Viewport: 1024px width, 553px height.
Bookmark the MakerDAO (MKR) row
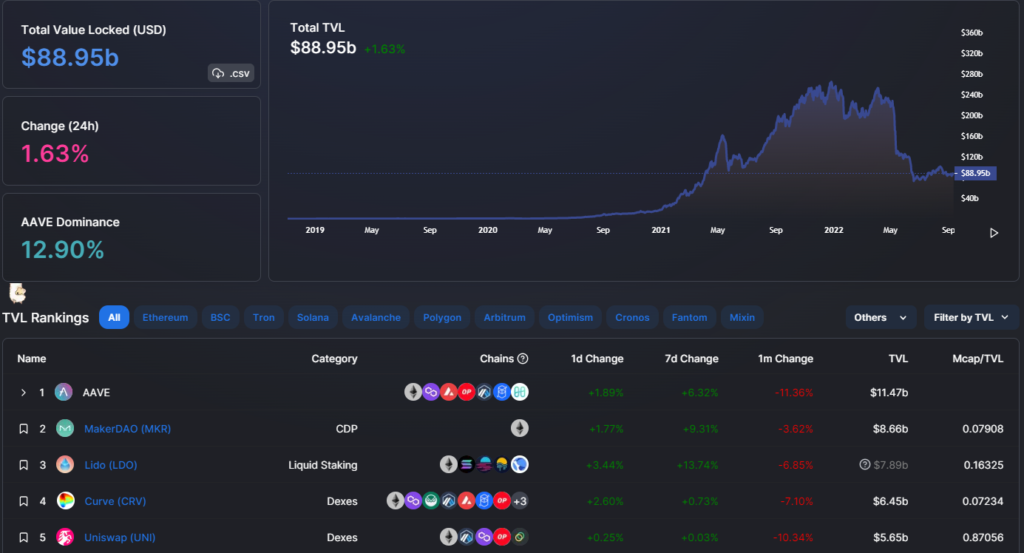(23, 429)
